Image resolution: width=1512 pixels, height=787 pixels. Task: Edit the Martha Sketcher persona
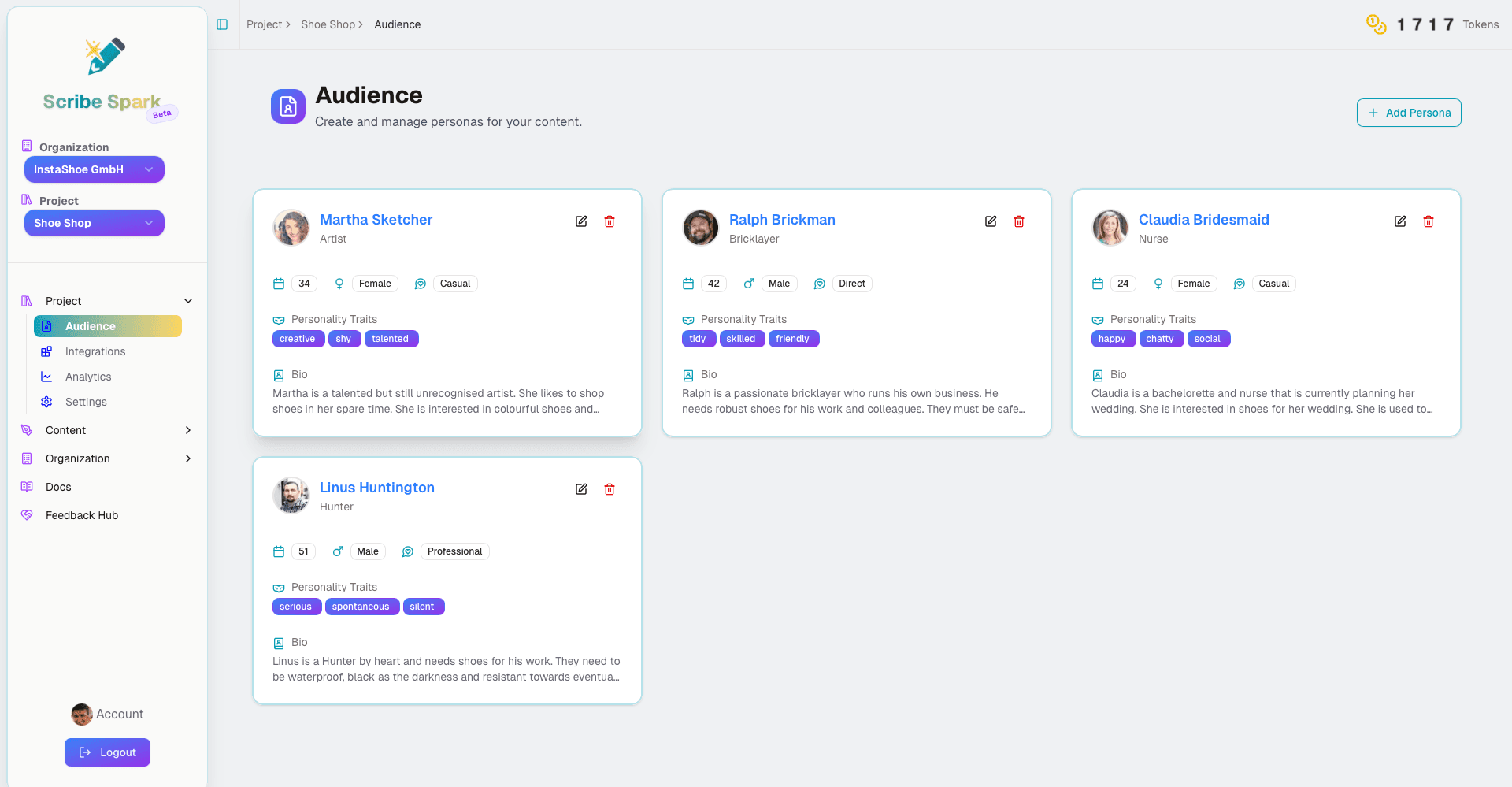(581, 221)
